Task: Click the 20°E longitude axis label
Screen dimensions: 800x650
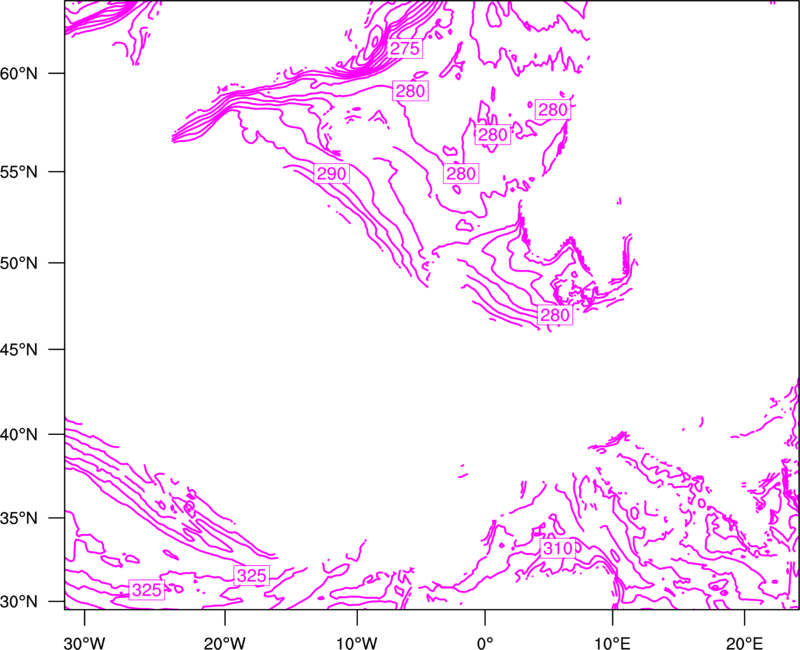Action: point(744,643)
